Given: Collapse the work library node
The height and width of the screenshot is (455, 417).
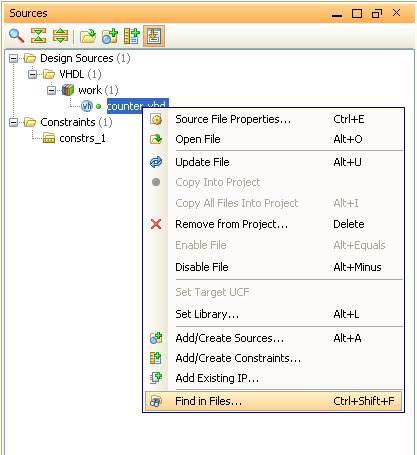Looking at the screenshot, I should [x=51, y=90].
